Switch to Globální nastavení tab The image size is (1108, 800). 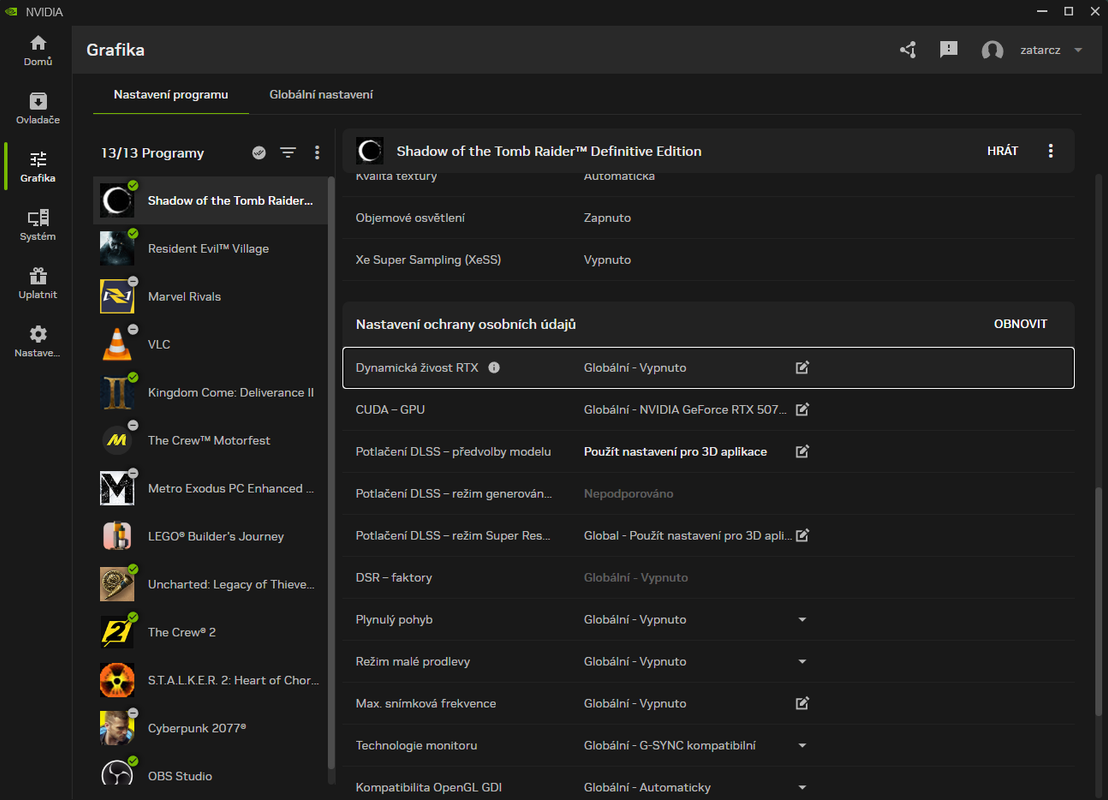(x=321, y=95)
